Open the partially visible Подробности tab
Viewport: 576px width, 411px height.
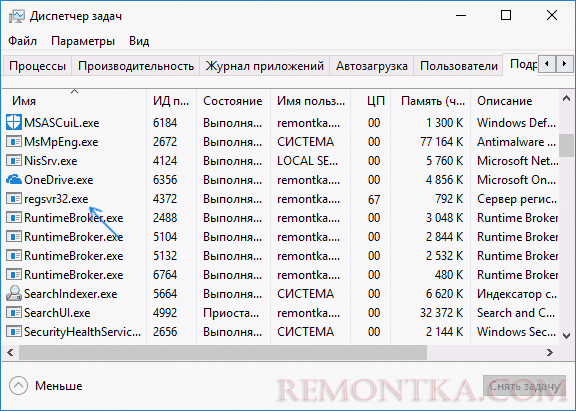[x=521, y=65]
